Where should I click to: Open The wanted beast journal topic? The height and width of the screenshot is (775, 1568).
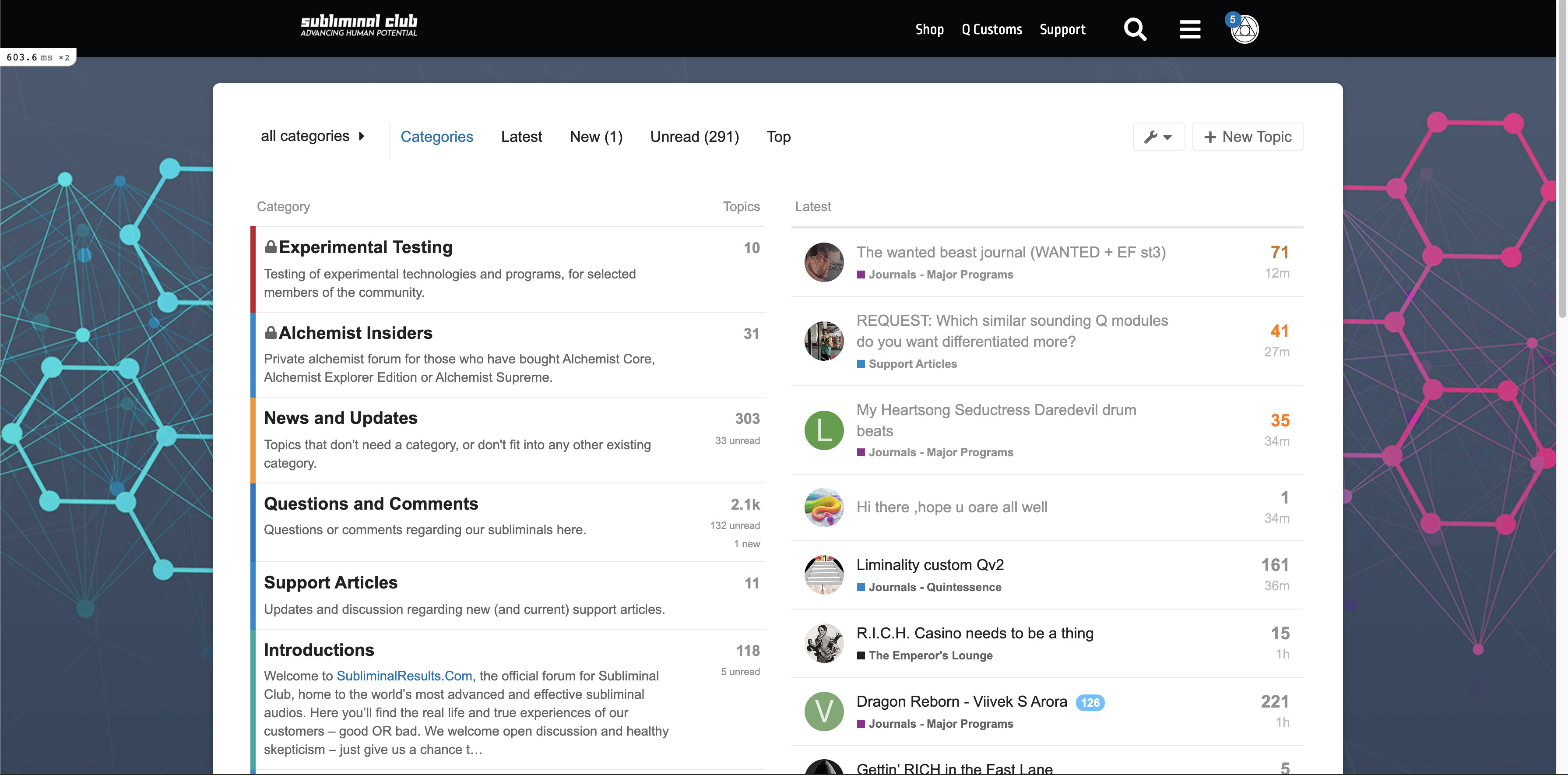(x=1011, y=252)
